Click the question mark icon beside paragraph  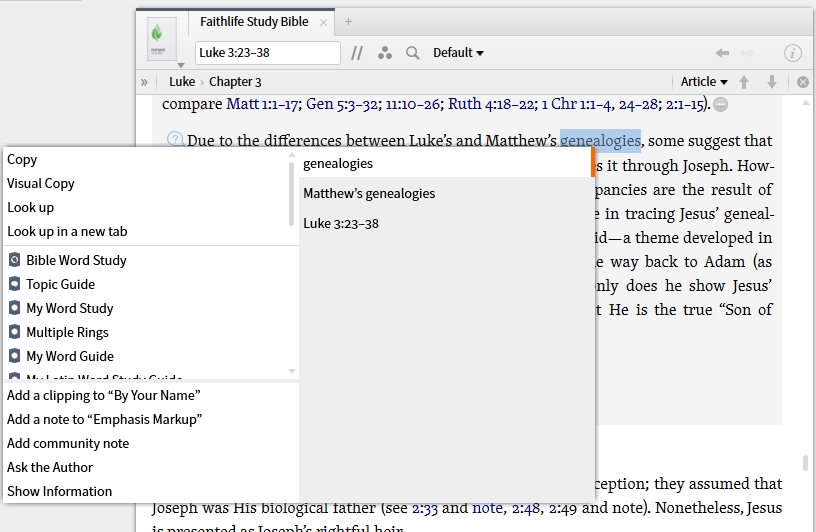click(175, 139)
